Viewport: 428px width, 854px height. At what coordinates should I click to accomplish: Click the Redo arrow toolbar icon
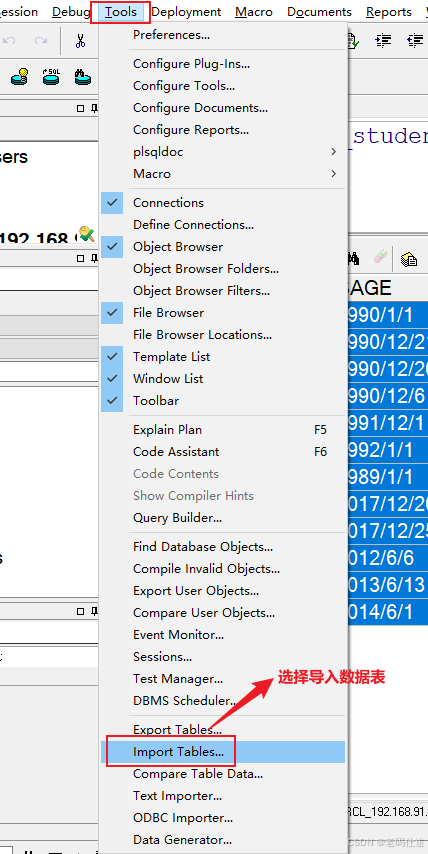[41, 40]
